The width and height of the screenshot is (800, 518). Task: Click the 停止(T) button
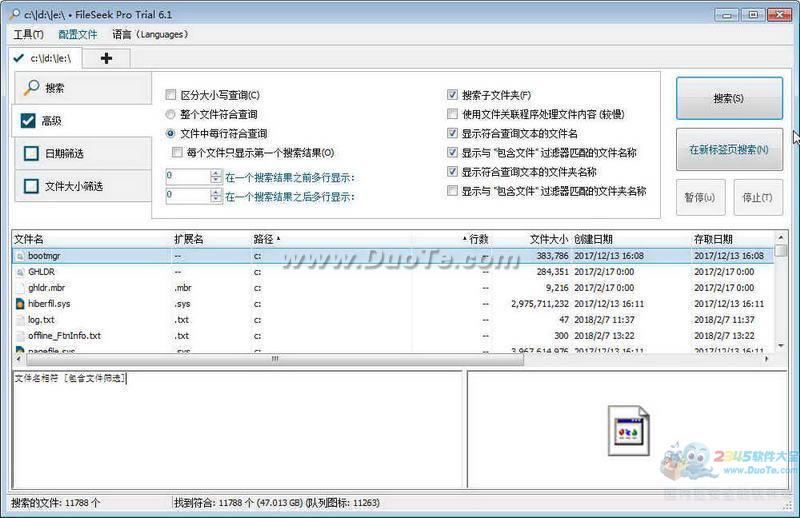click(758, 198)
